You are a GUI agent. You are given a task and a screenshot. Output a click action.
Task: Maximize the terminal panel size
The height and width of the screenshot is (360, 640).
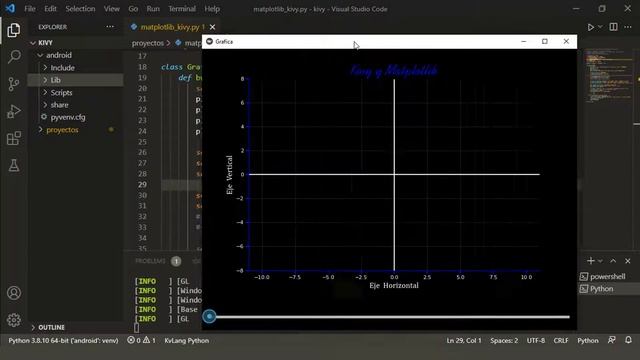pos(613,261)
